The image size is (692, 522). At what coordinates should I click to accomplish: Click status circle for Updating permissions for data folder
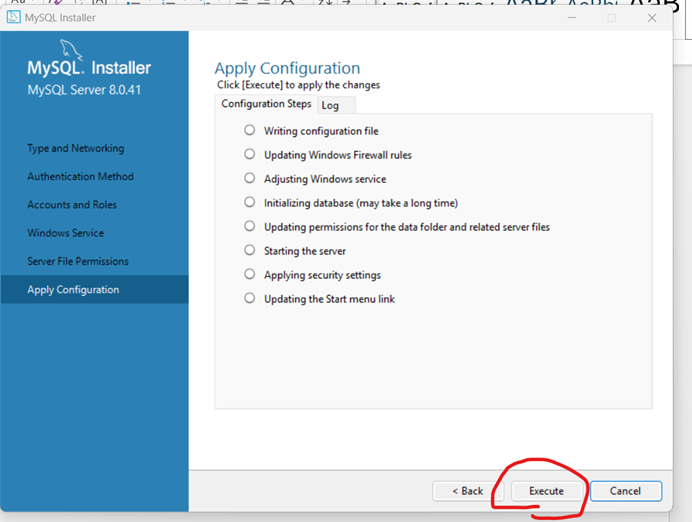click(250, 226)
